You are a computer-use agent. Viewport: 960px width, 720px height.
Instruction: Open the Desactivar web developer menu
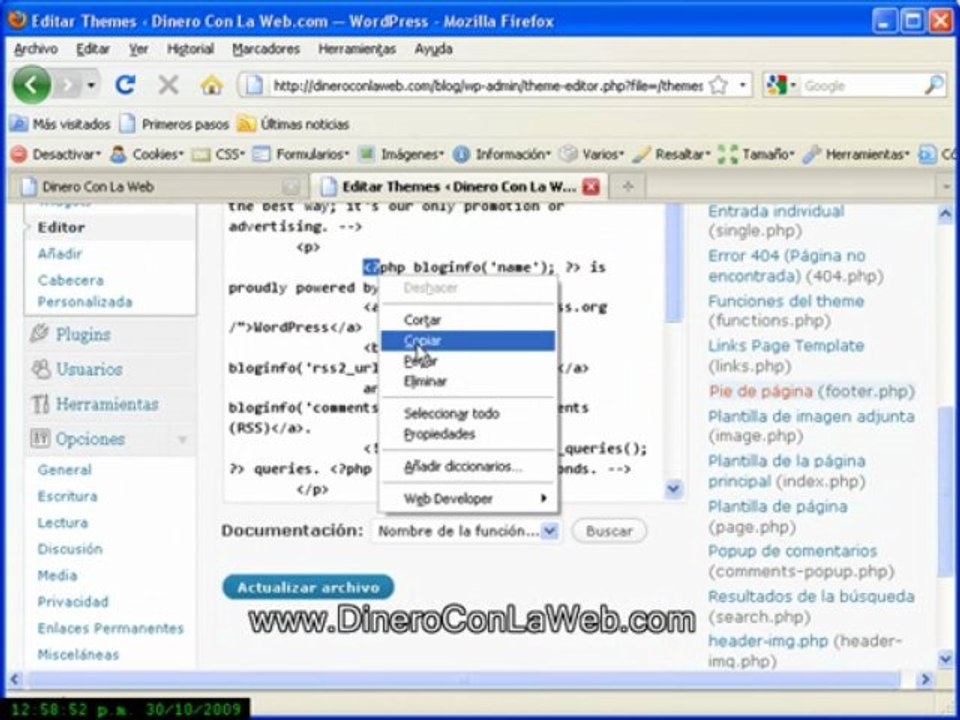56,154
